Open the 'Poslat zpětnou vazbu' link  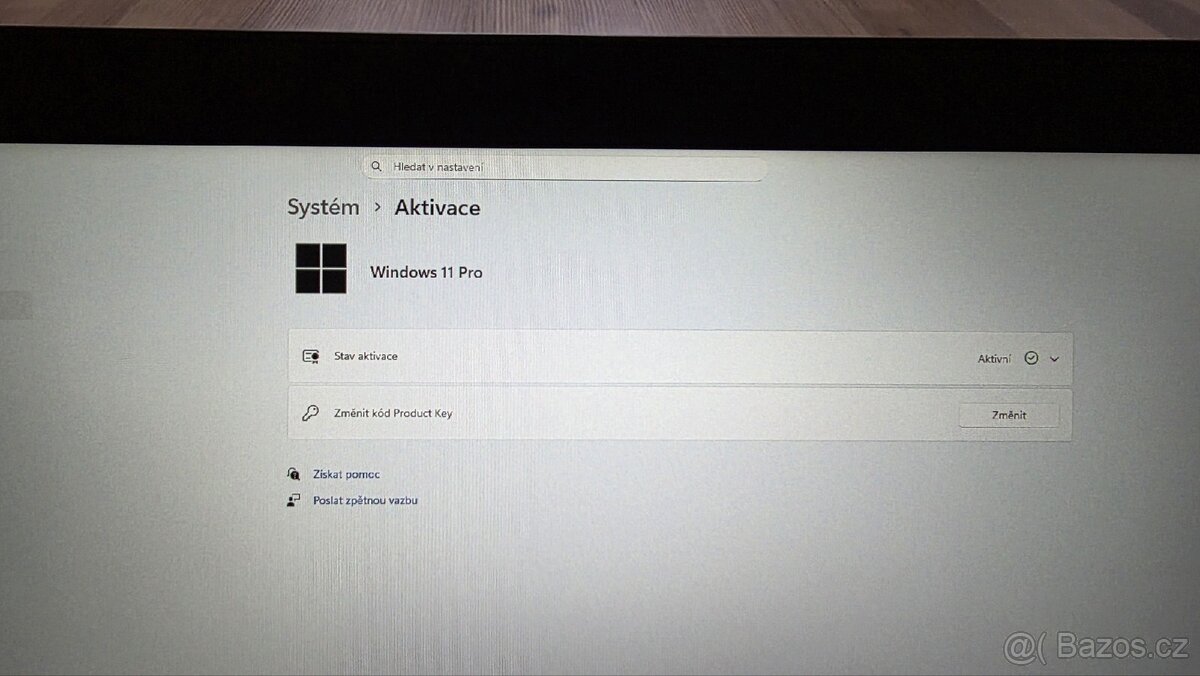point(365,500)
